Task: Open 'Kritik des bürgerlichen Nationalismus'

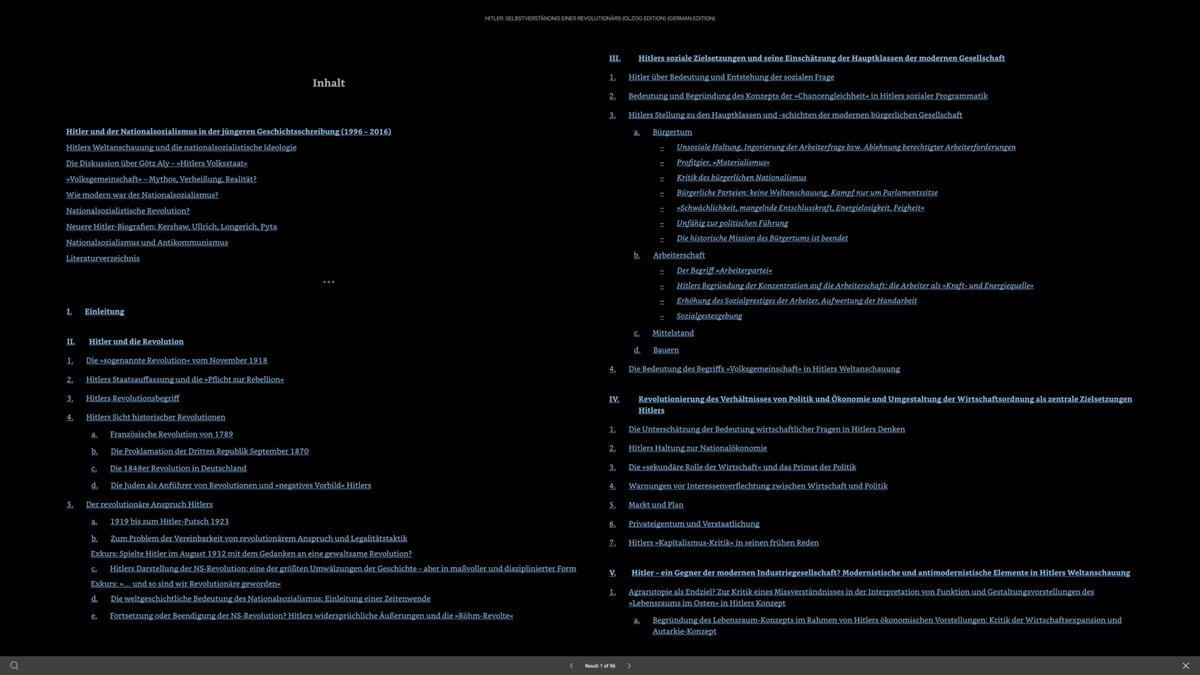Action: 741,177
